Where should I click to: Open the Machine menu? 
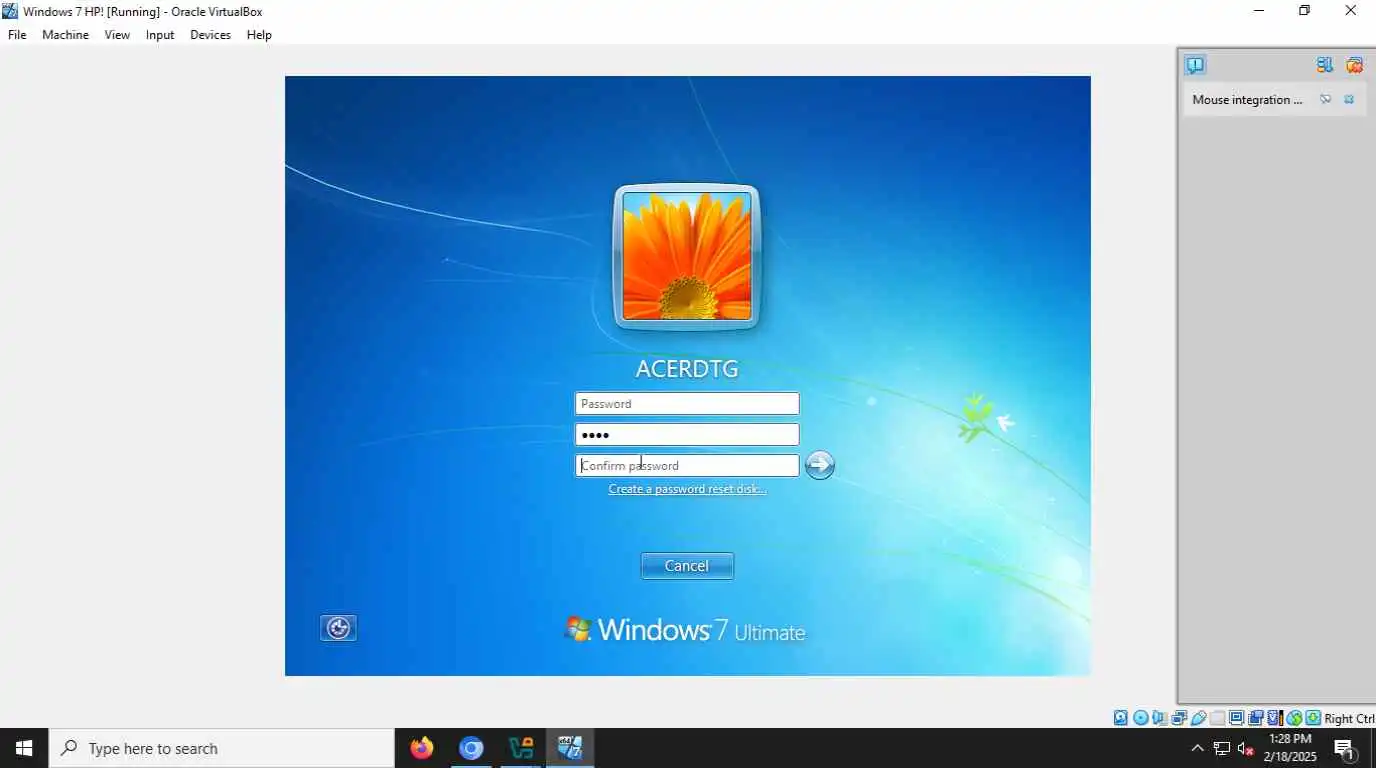click(65, 35)
